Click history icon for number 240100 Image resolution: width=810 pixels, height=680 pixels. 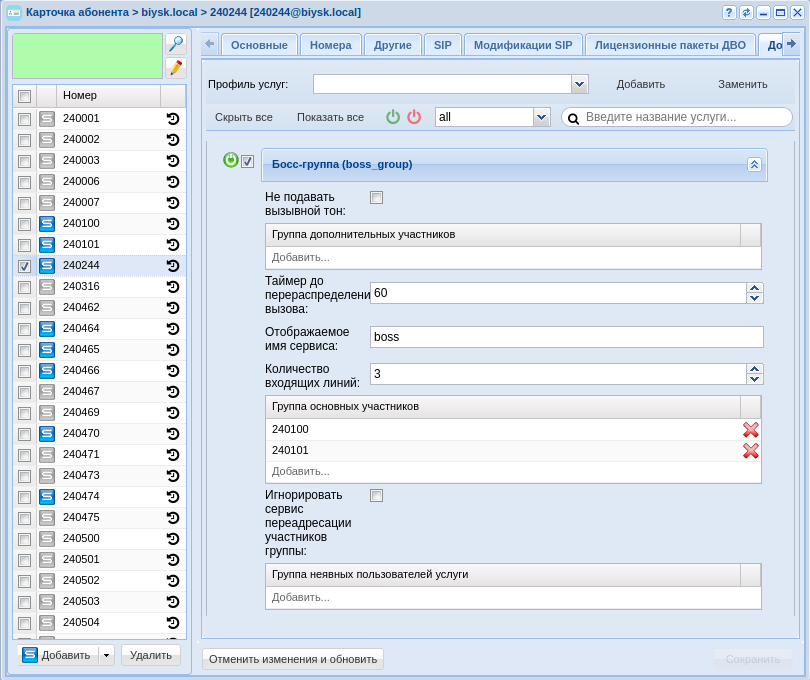[x=173, y=223]
